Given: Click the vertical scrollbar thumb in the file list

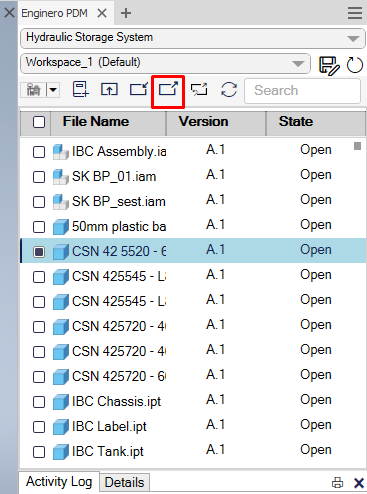Looking at the screenshot, I should tap(357, 146).
